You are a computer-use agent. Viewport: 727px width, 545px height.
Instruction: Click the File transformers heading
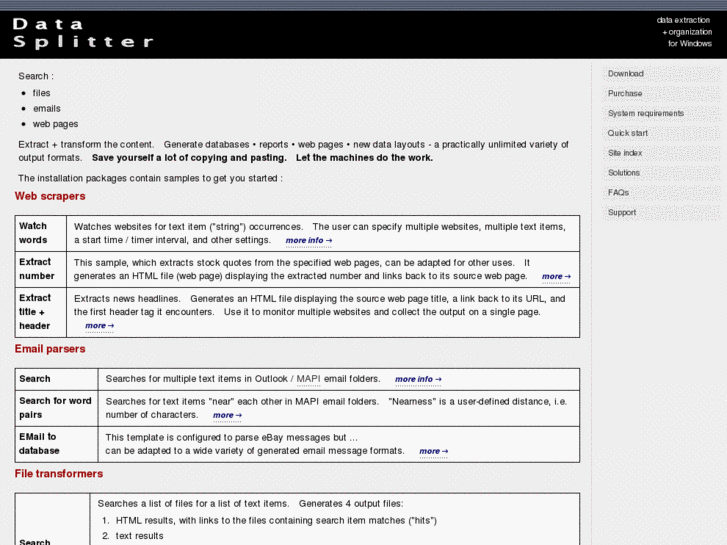click(58, 473)
